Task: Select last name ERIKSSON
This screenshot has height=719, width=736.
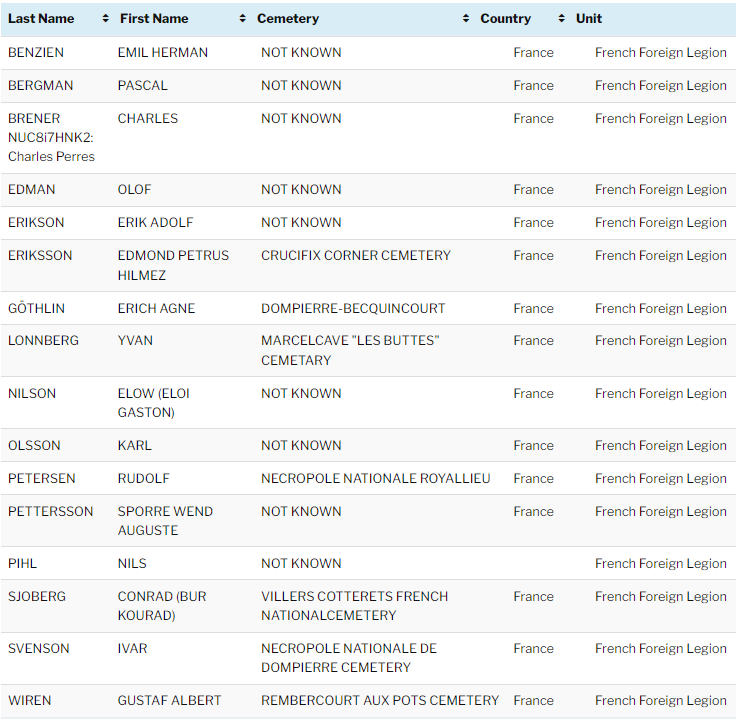Action: click(40, 255)
